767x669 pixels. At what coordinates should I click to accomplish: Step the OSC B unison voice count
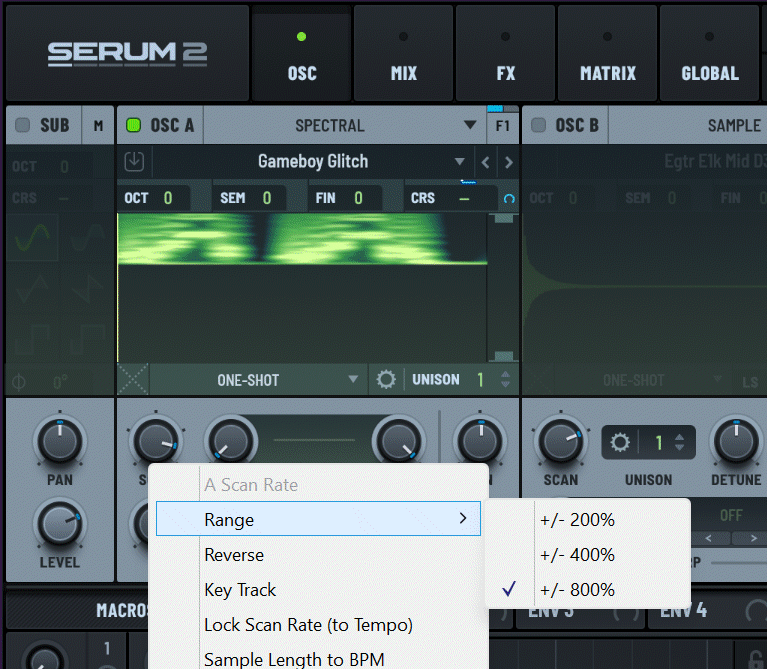click(x=679, y=442)
